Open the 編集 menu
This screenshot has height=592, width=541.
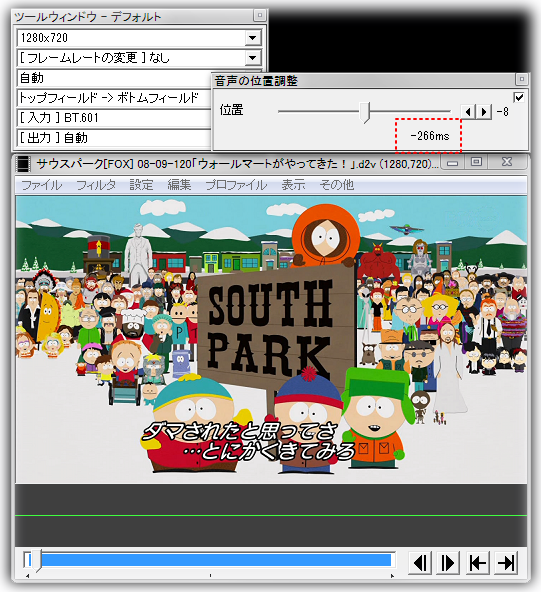click(x=179, y=185)
